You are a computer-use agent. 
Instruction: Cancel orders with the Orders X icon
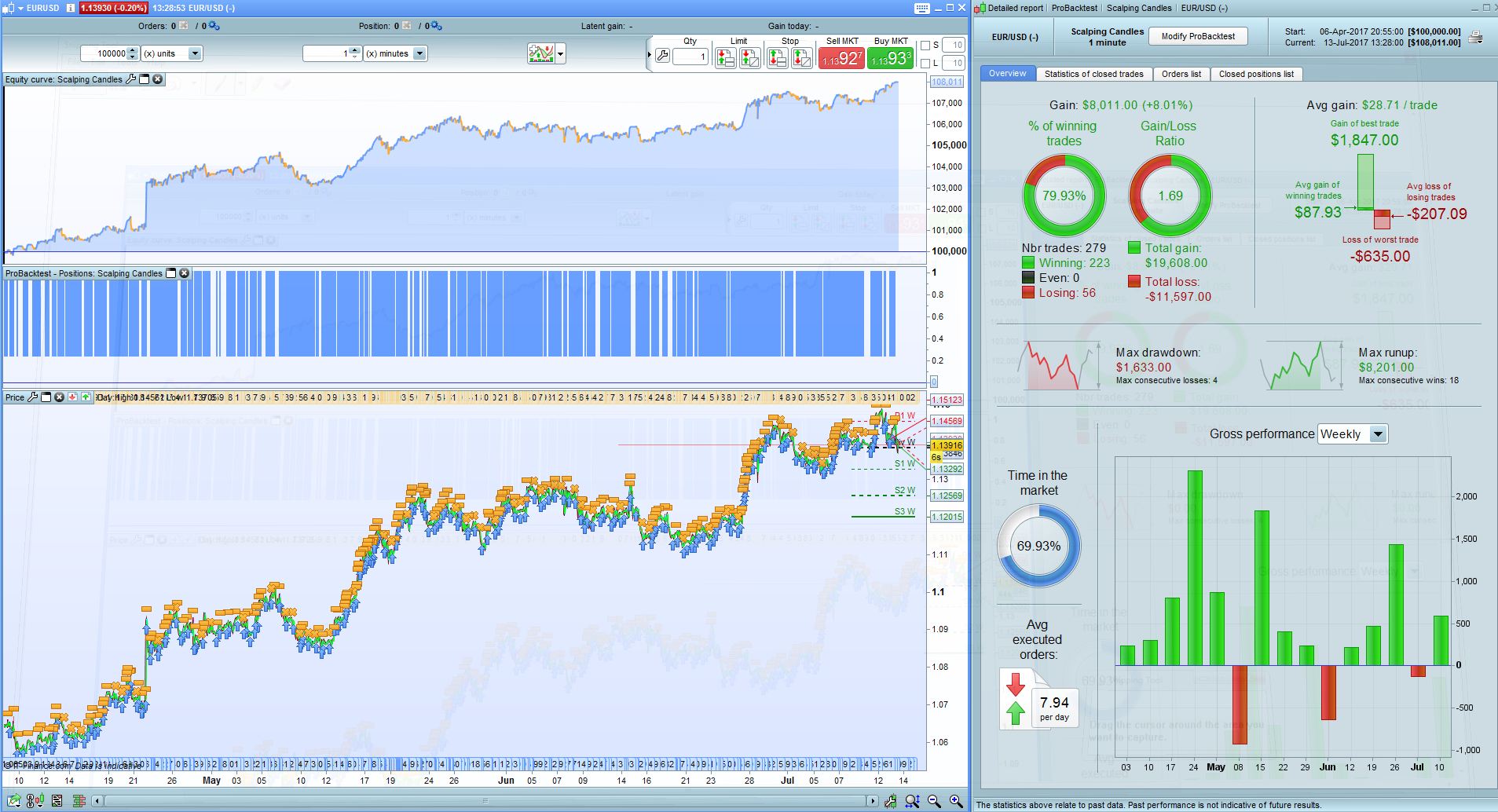(184, 26)
